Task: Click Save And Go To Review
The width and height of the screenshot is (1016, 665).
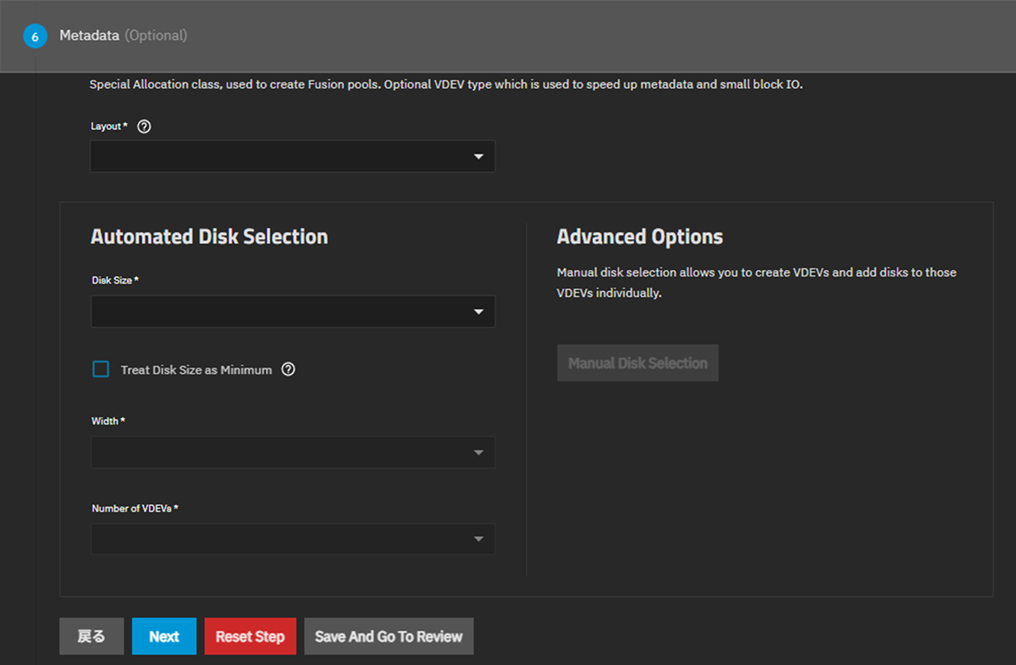Action: tap(389, 636)
